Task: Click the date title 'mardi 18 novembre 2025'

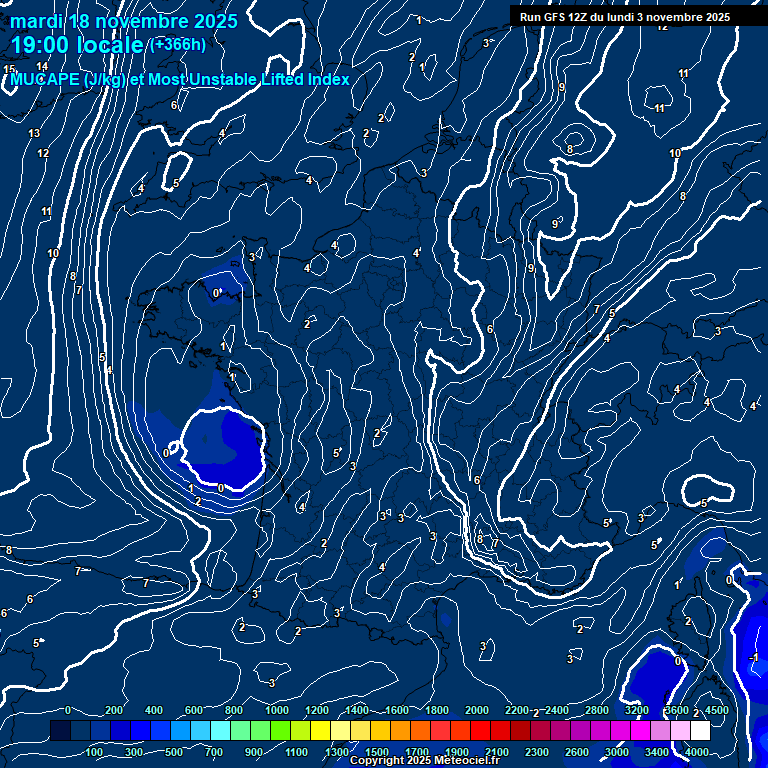Action: click(x=124, y=22)
